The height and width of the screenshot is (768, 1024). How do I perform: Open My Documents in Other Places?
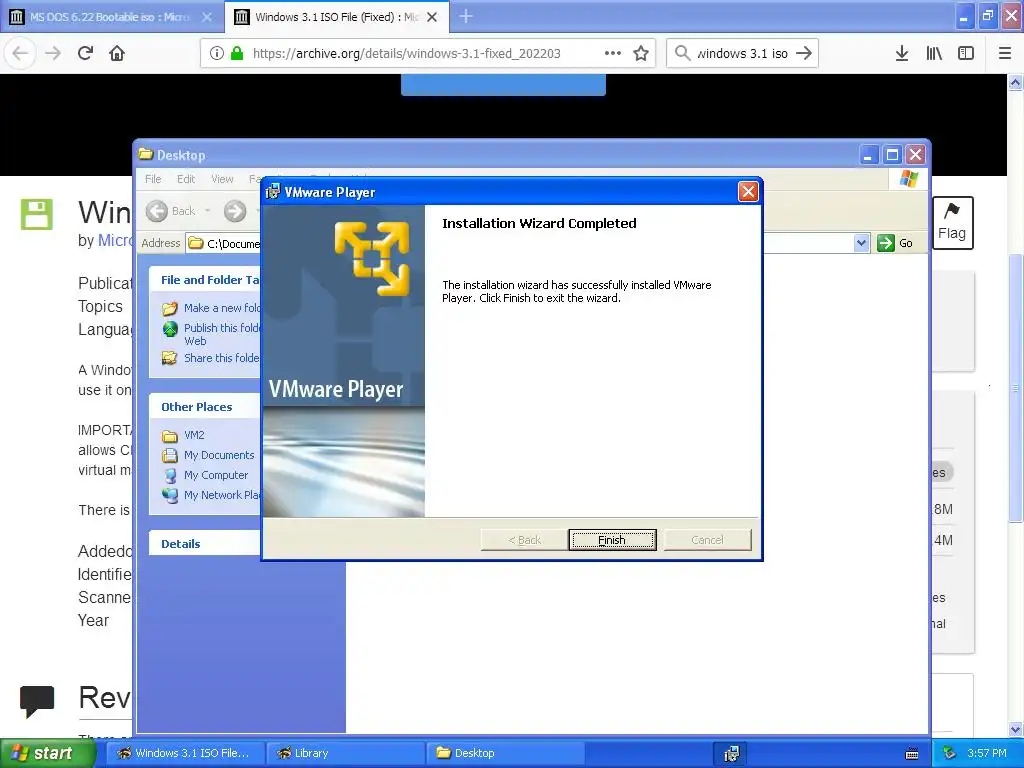pyautogui.click(x=208, y=455)
